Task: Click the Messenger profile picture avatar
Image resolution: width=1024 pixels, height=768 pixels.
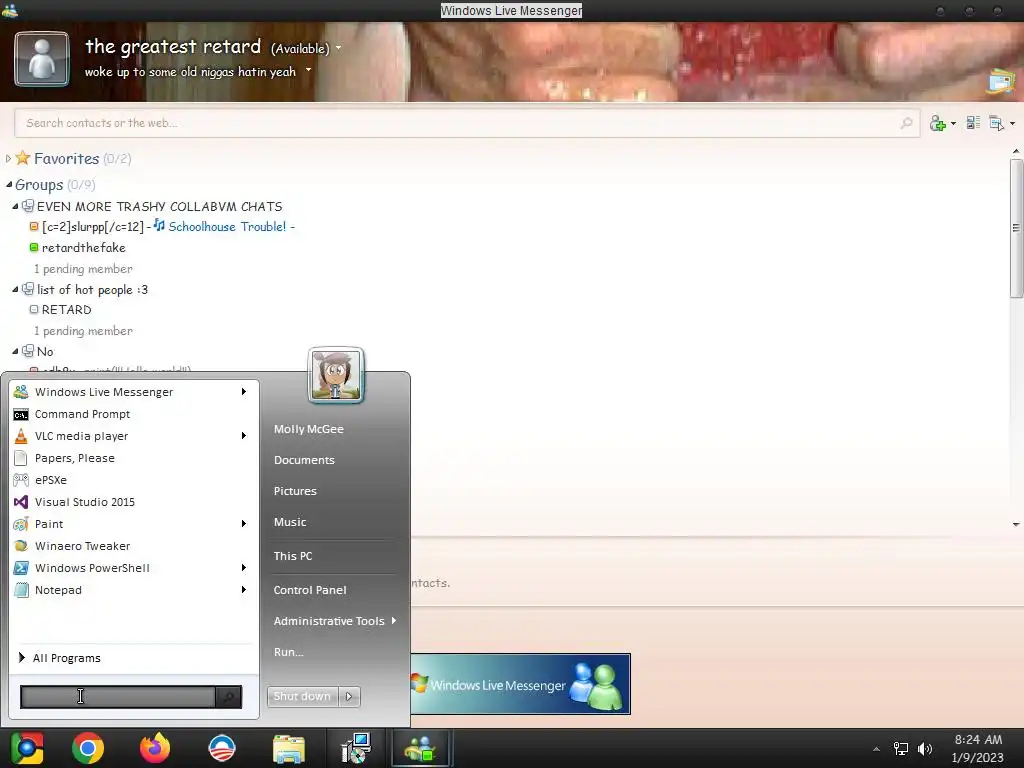Action: [42, 59]
